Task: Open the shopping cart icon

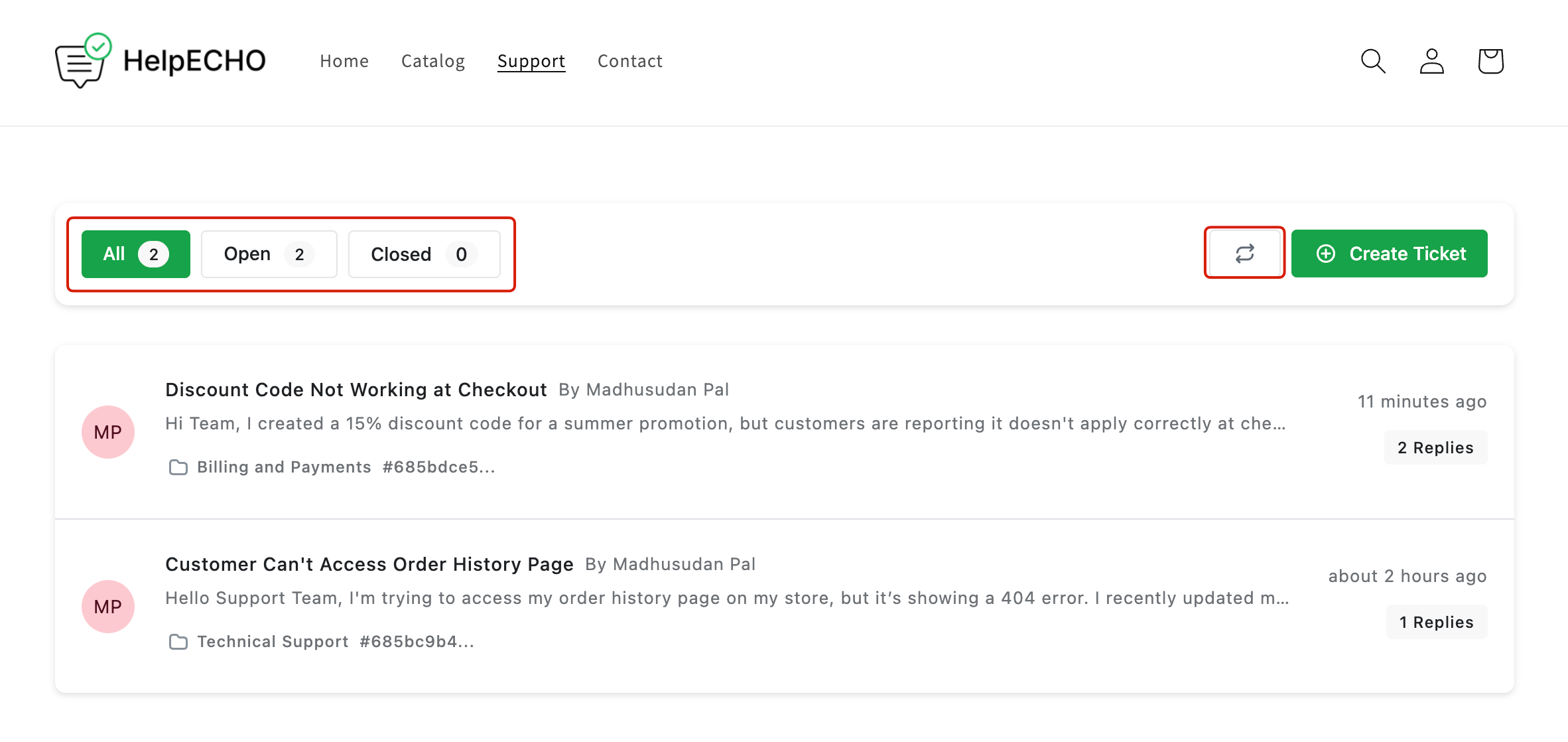Action: (x=1490, y=61)
